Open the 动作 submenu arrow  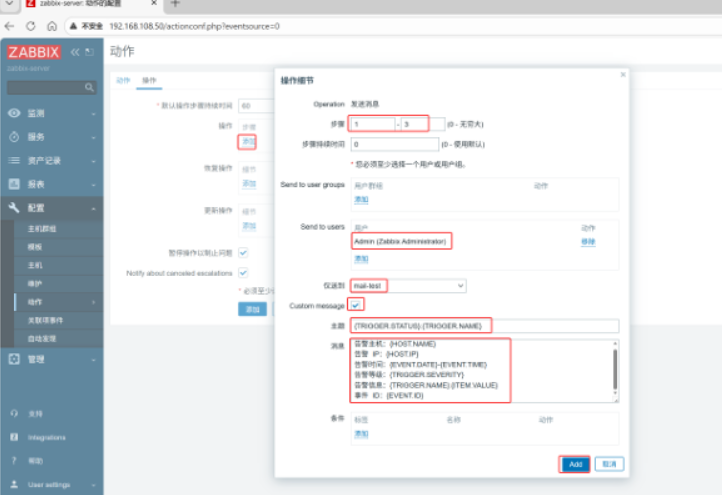point(93,302)
